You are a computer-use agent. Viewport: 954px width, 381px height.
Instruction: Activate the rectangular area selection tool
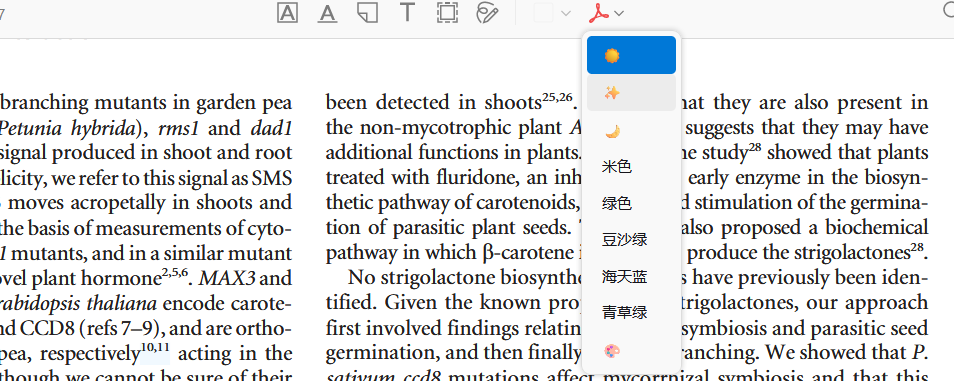tap(447, 13)
